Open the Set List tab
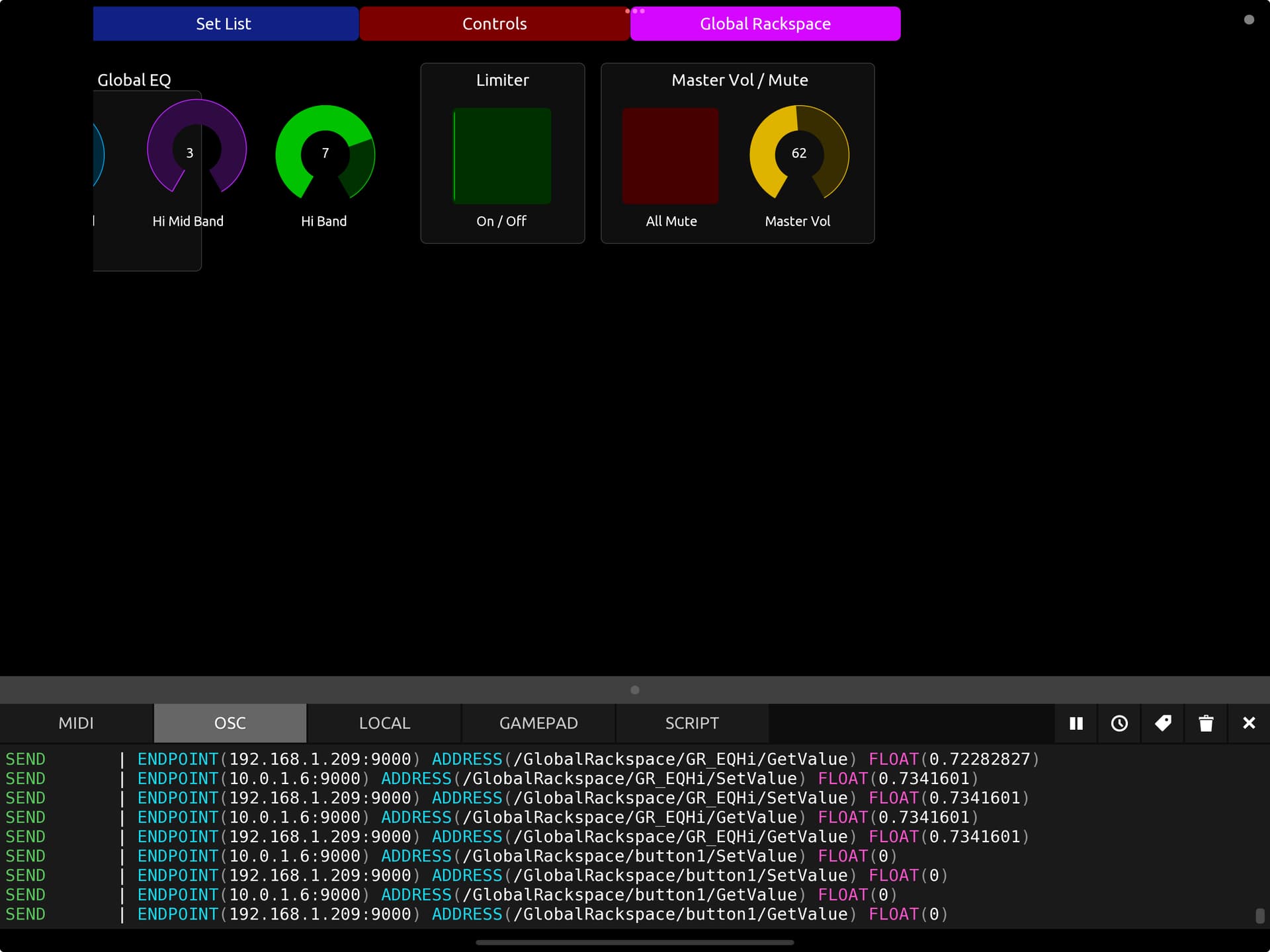This screenshot has width=1270, height=952. (x=225, y=24)
